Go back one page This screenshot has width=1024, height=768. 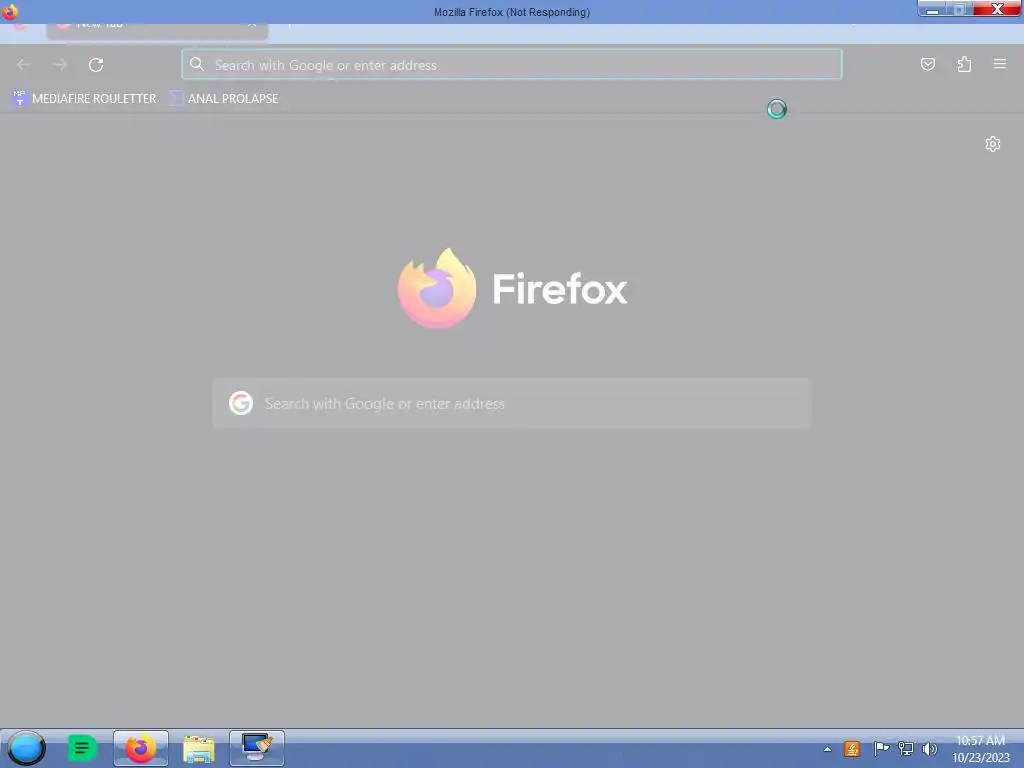click(x=24, y=65)
